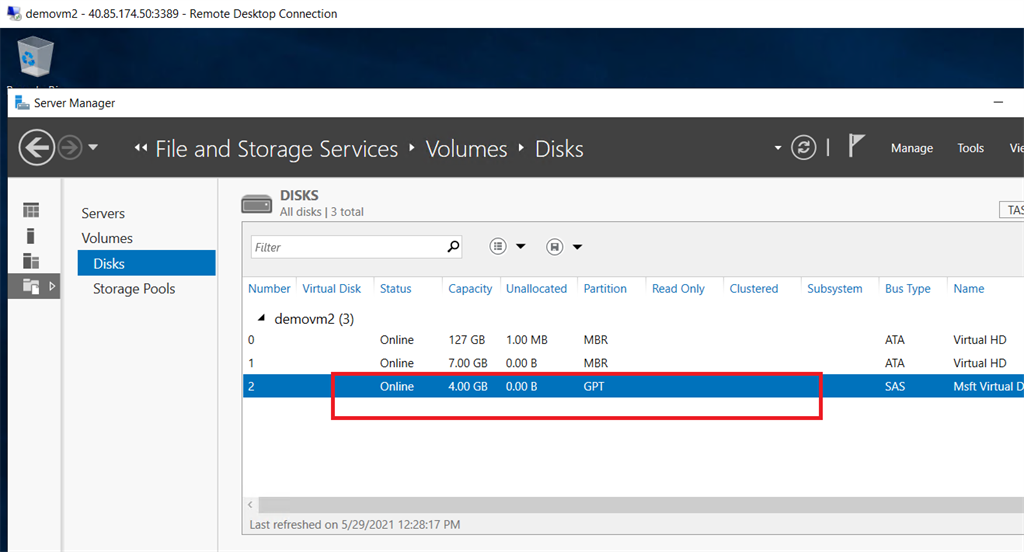Click the Refresh icon in header
The height and width of the screenshot is (552, 1024).
click(803, 148)
